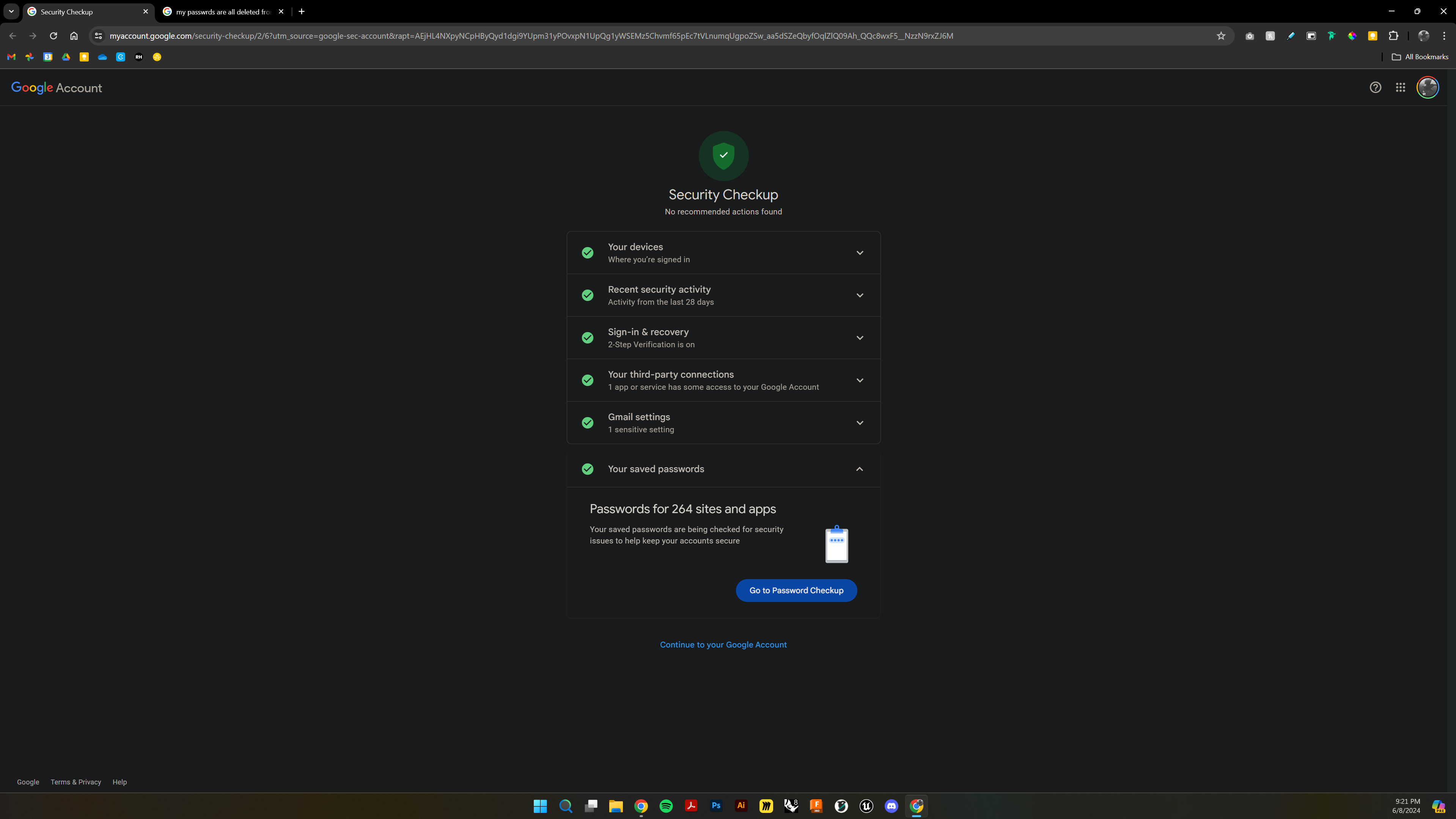Expand Recent security activity section

(x=859, y=295)
